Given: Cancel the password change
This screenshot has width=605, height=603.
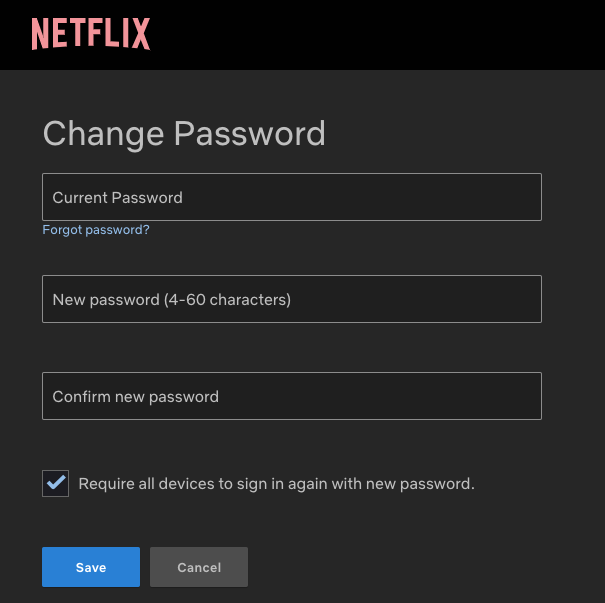Looking at the screenshot, I should click(x=198, y=567).
